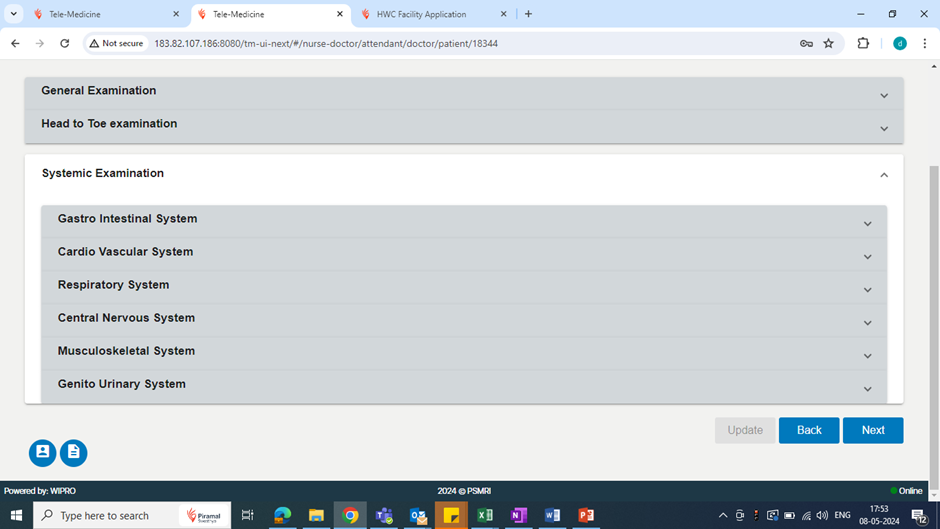Switch to Google Chrome in the taskbar
The height and width of the screenshot is (529, 940).
[350, 515]
